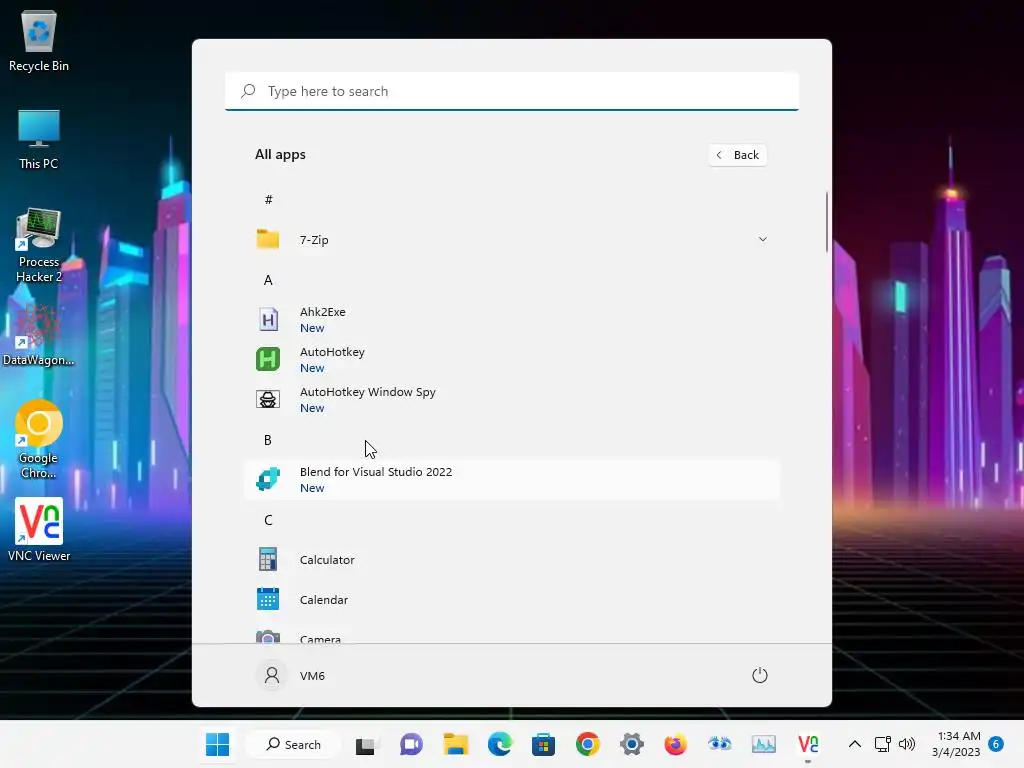Viewport: 1024px width, 768px height.
Task: Click the Windows Start button
Action: [217, 744]
